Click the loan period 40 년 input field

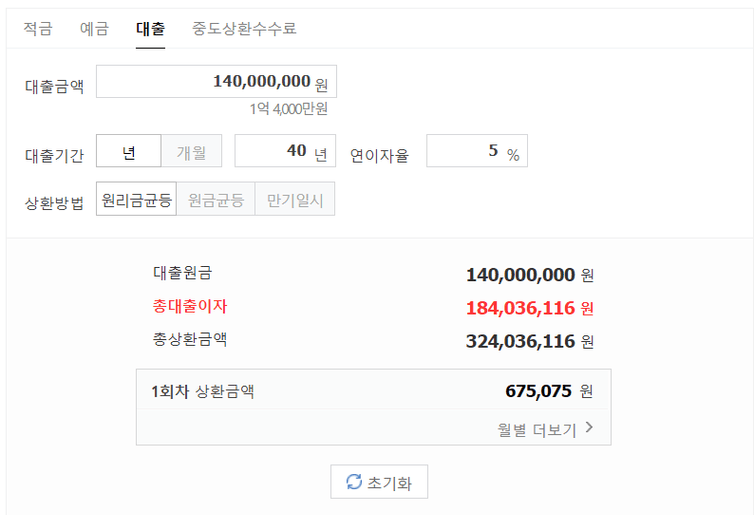pyautogui.click(x=285, y=151)
